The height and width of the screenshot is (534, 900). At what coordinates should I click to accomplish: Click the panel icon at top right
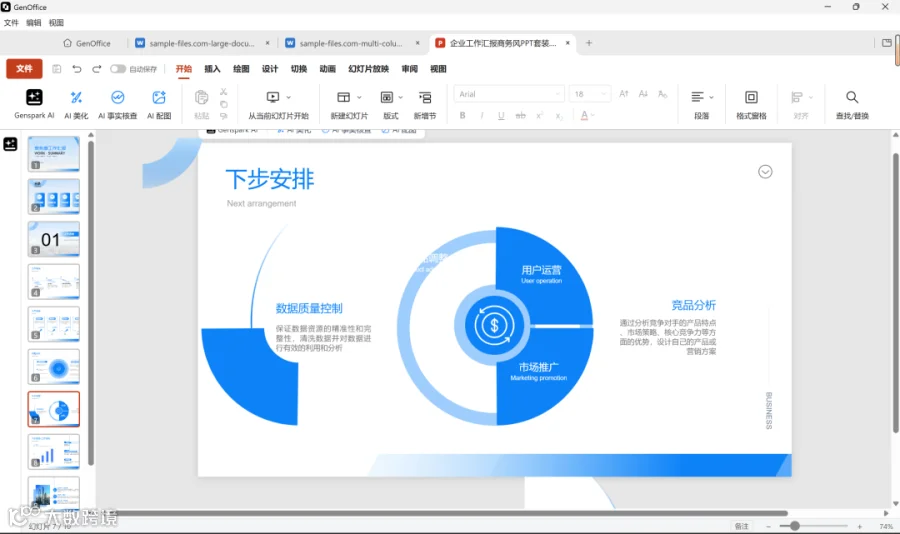click(x=887, y=43)
